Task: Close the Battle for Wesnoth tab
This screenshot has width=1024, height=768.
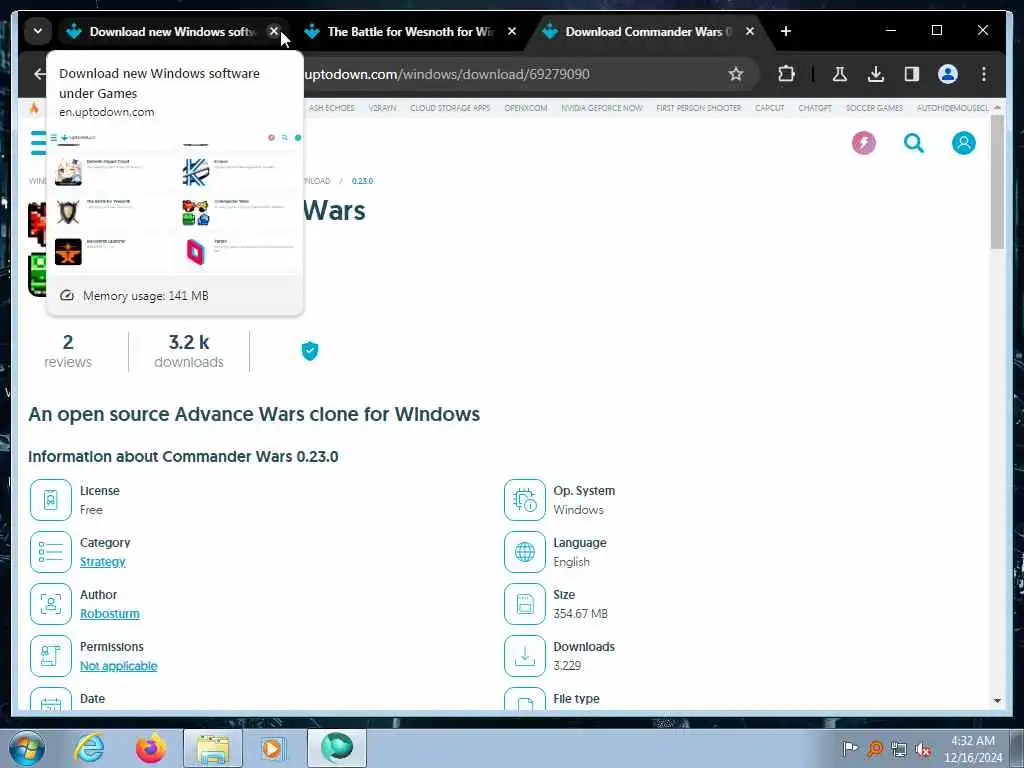Action: point(512,31)
